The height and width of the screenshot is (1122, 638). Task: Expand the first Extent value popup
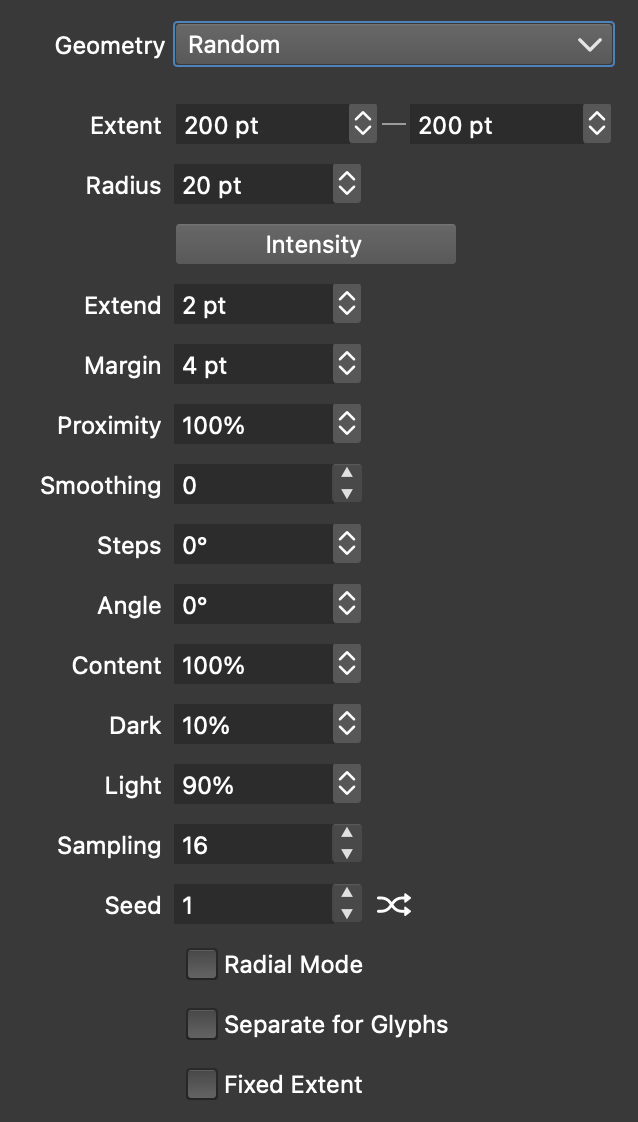coord(362,125)
